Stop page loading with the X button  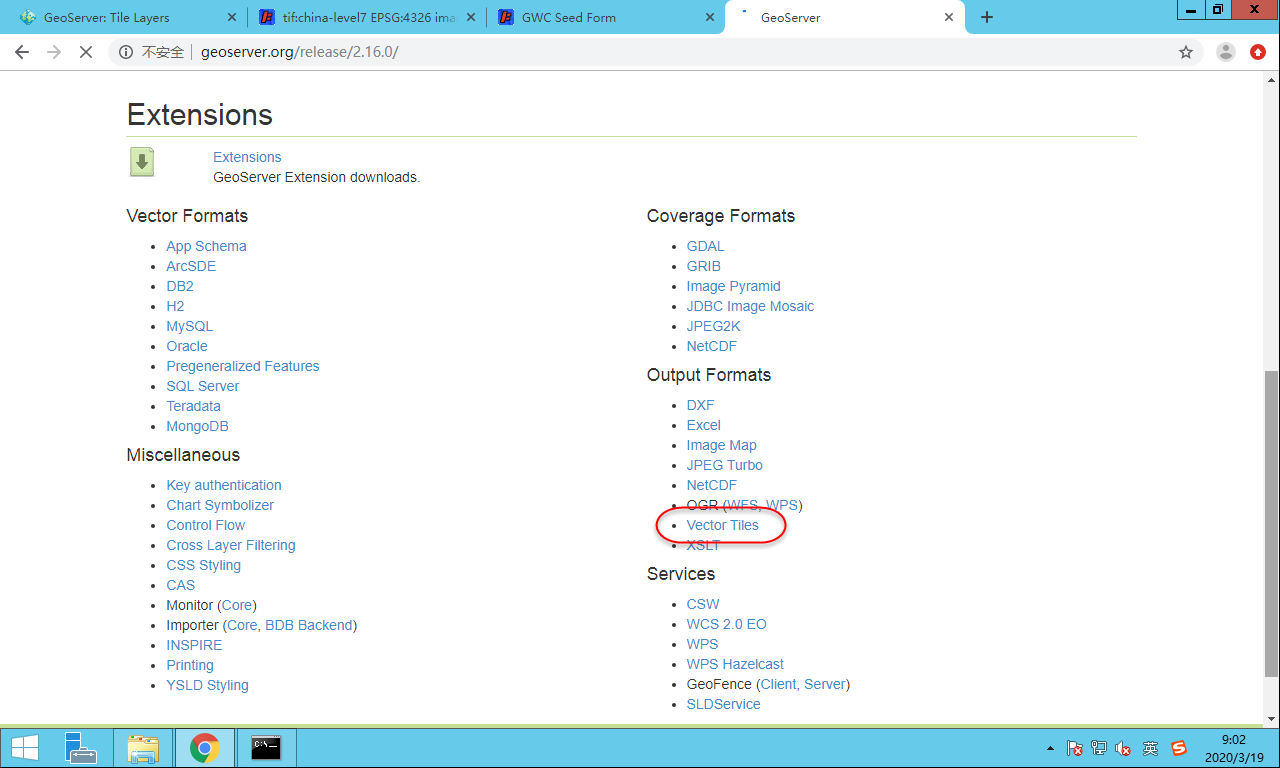[86, 52]
